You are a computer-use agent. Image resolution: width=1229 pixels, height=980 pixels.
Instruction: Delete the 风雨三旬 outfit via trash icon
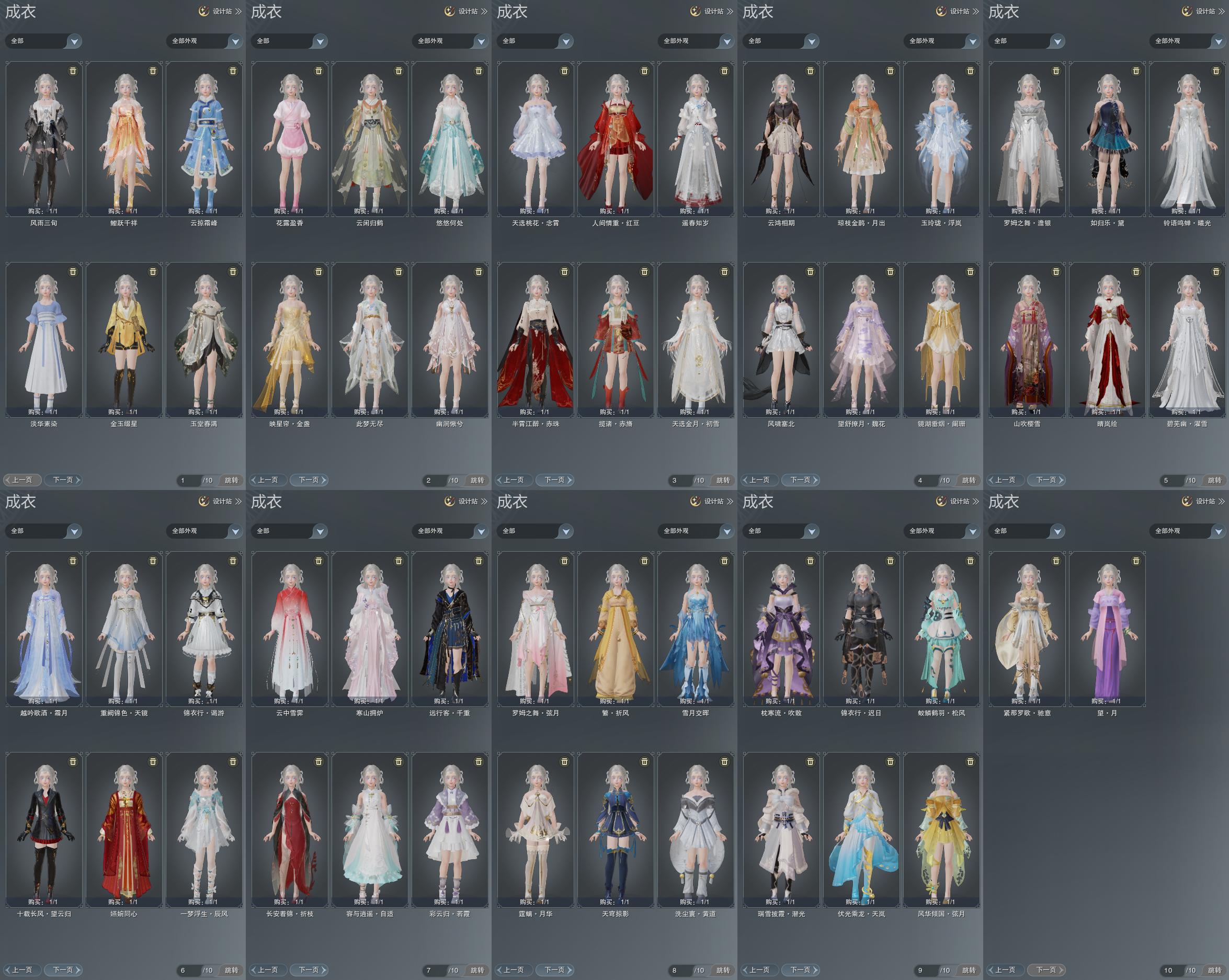pyautogui.click(x=73, y=71)
